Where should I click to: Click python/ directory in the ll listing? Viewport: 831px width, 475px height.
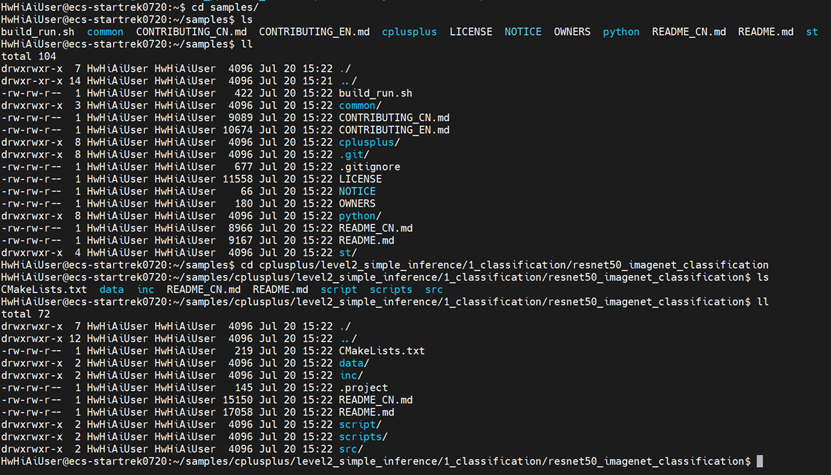click(360, 216)
